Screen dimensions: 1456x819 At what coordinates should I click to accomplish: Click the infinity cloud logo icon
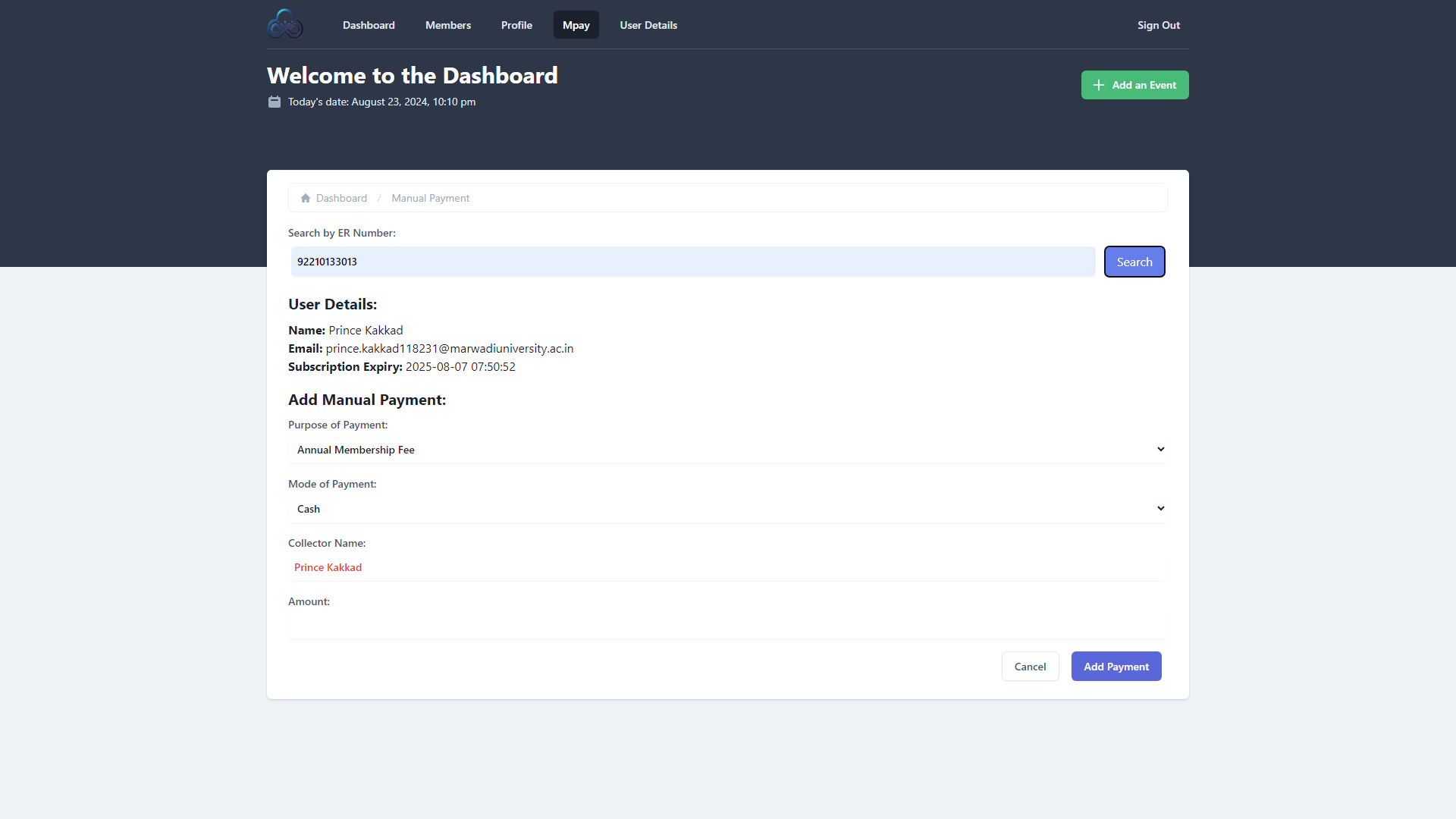[285, 24]
